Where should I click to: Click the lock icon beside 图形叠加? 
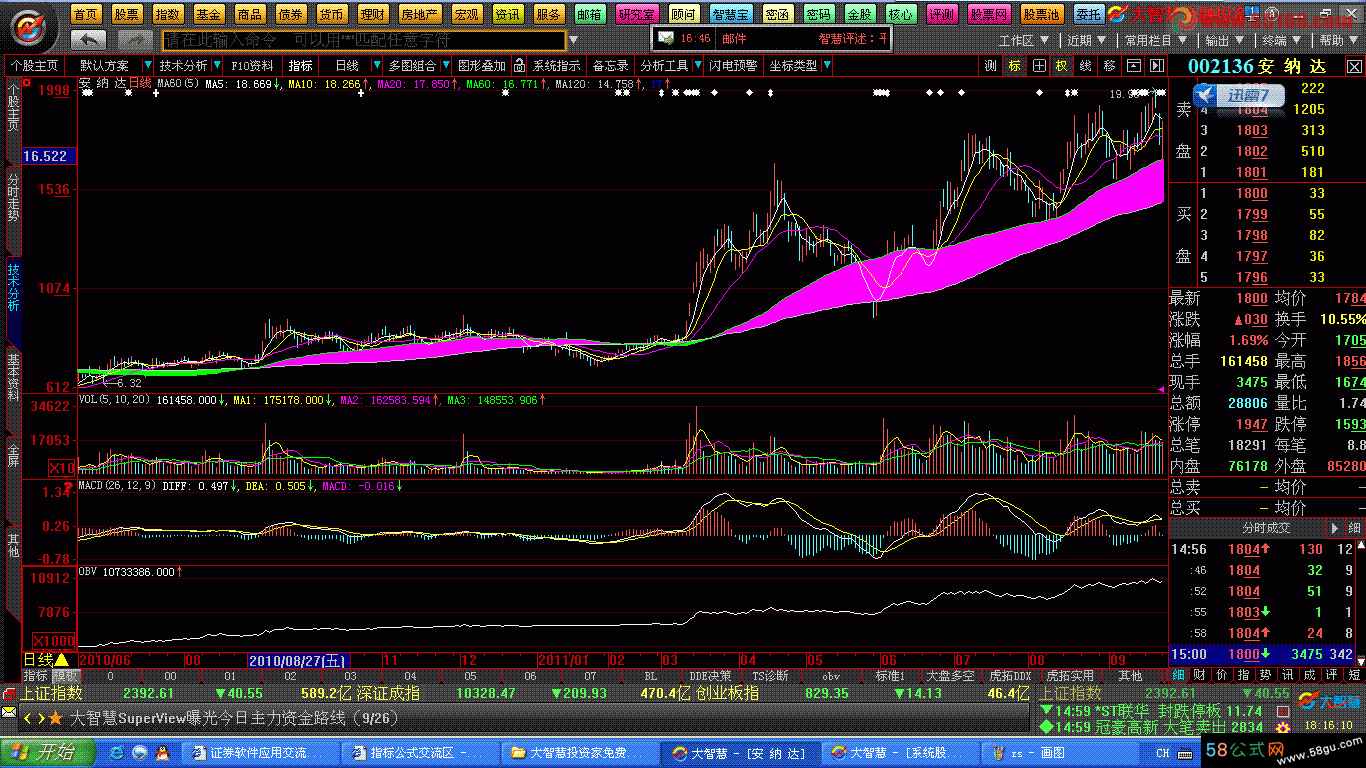click(x=519, y=66)
